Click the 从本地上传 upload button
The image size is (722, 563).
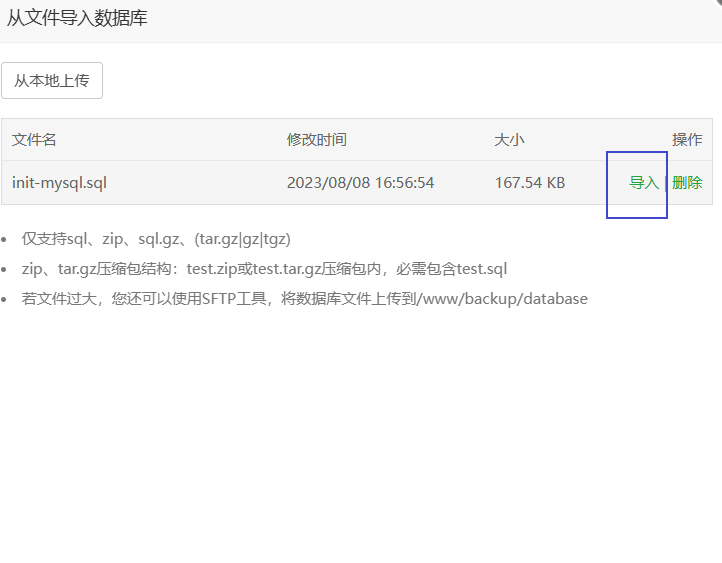[x=52, y=81]
